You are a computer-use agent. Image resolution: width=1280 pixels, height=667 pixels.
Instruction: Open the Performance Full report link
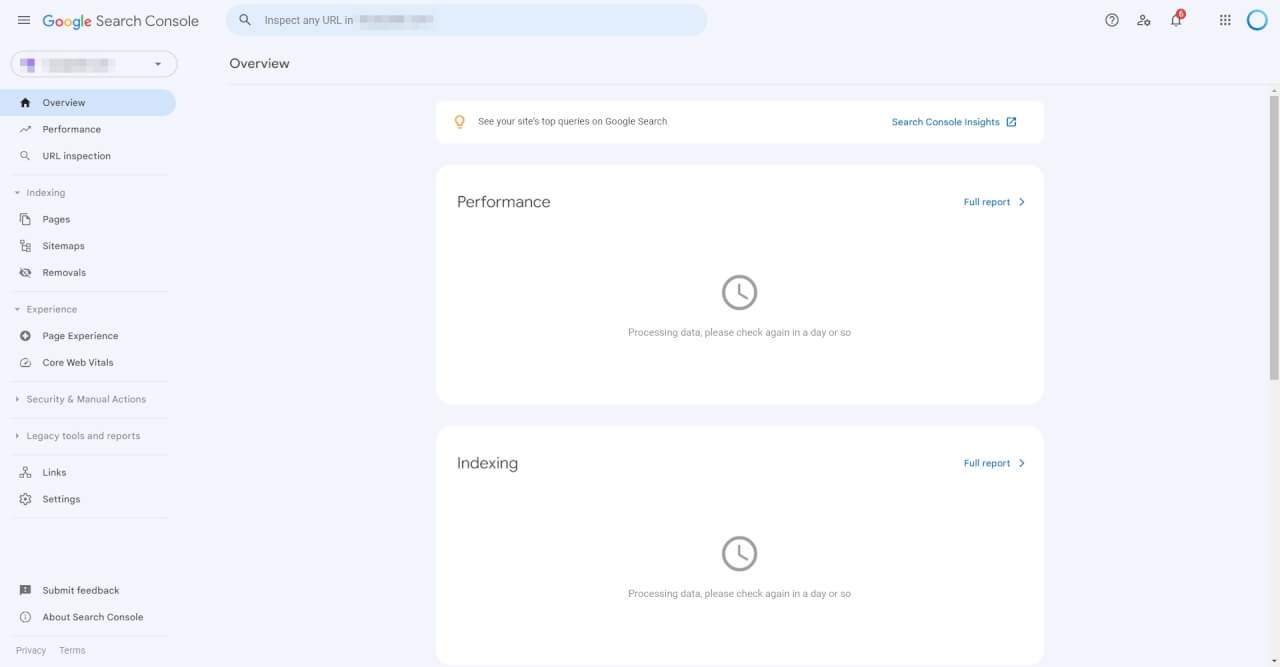click(x=987, y=202)
